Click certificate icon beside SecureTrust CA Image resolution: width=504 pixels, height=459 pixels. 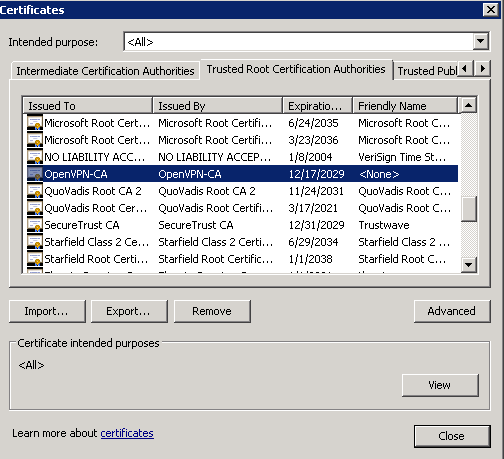coord(35,225)
